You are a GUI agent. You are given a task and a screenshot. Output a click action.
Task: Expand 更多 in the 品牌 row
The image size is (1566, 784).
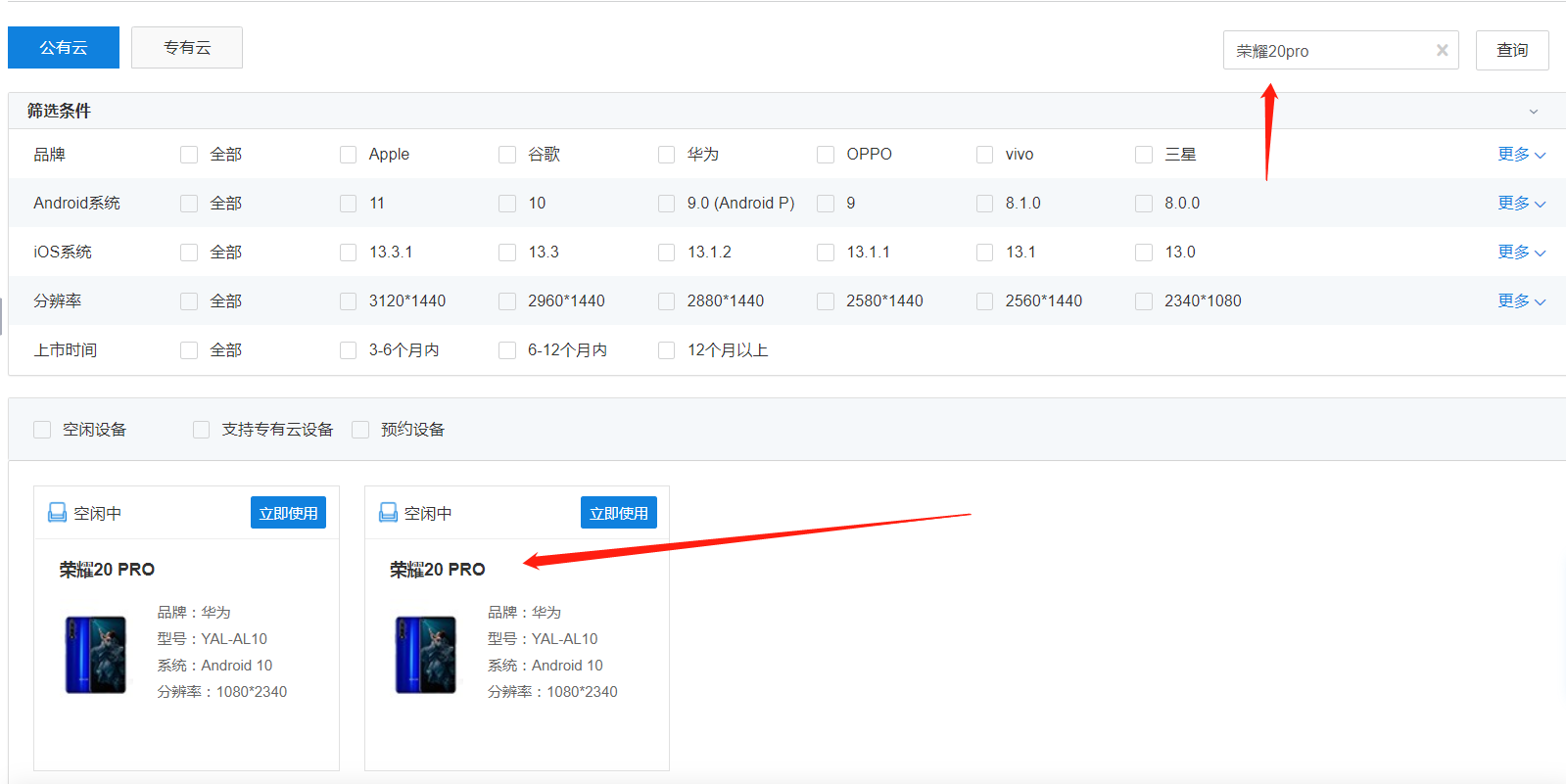tap(1521, 154)
